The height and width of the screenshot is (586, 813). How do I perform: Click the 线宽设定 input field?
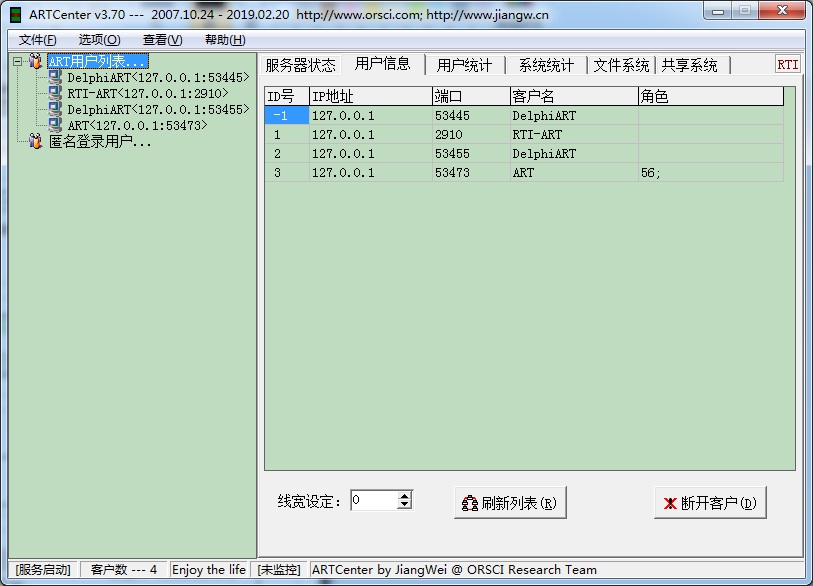(x=374, y=500)
